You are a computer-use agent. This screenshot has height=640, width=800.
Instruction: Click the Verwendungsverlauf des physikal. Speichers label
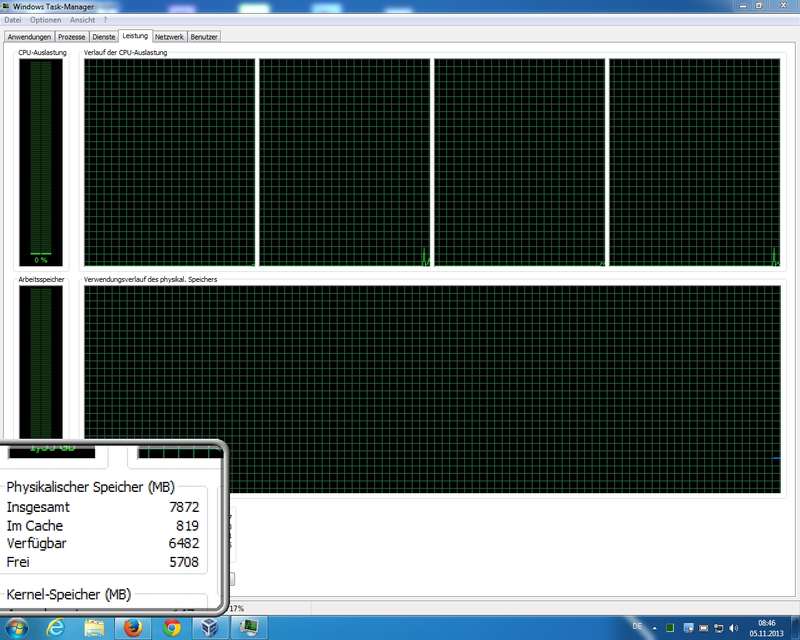pyautogui.click(x=151, y=280)
